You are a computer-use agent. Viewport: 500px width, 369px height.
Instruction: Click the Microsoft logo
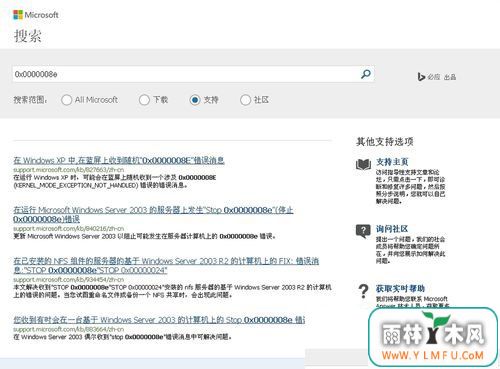click(36, 15)
